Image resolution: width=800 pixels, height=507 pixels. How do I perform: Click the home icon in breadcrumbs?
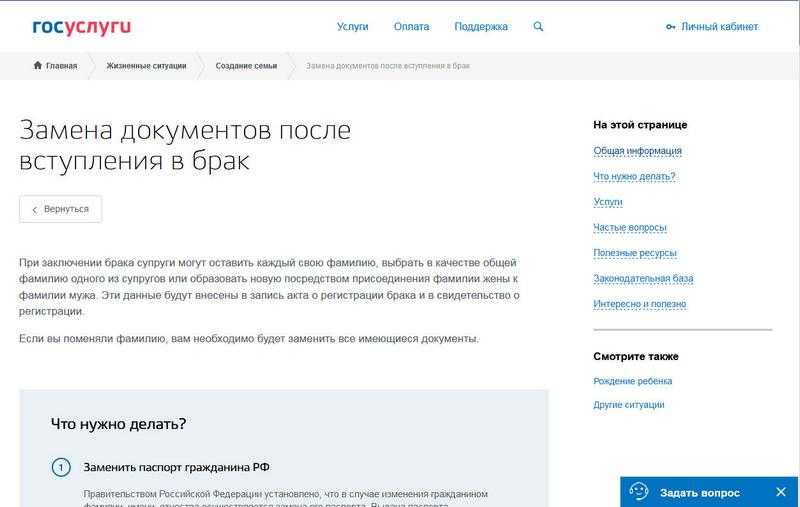pyautogui.click(x=38, y=66)
